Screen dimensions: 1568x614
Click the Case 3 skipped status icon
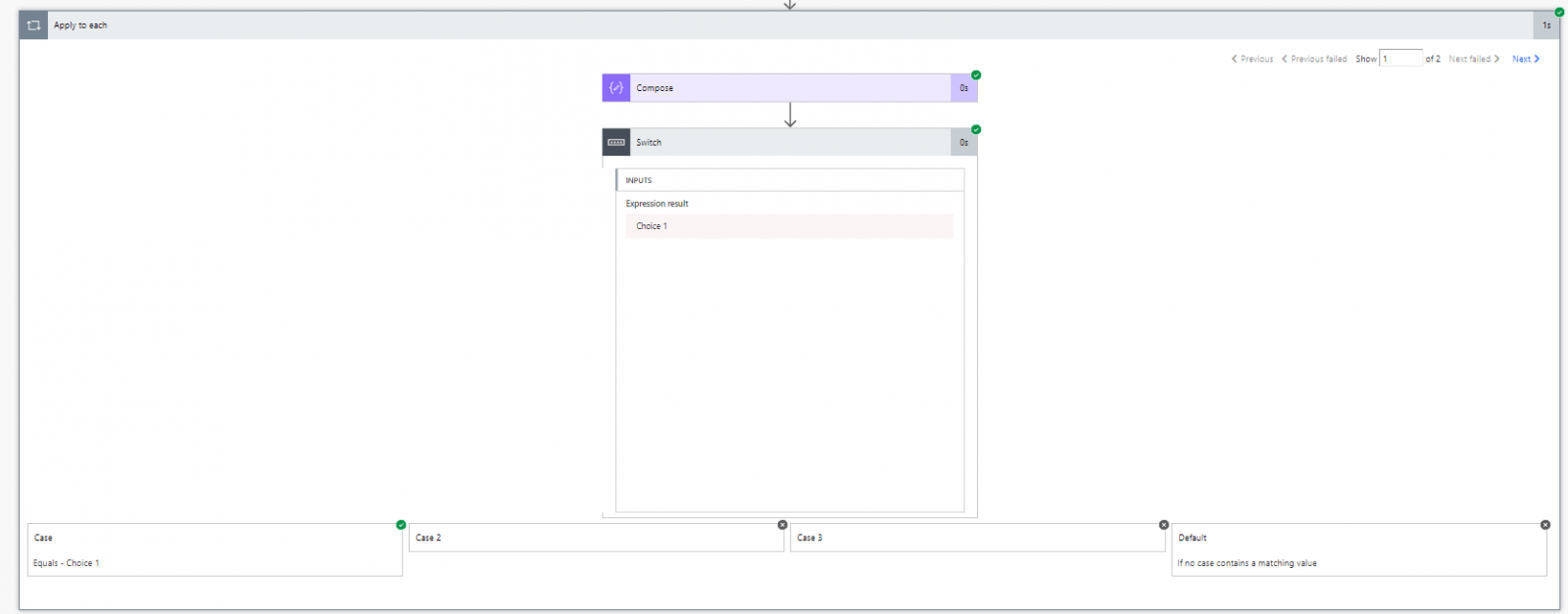[1164, 525]
